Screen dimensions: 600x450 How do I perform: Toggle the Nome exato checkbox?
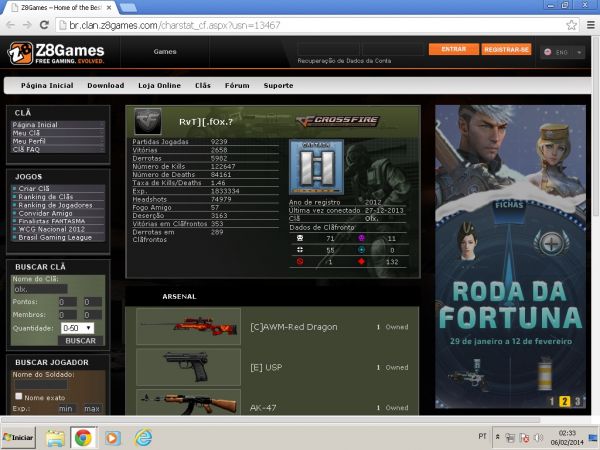pyautogui.click(x=18, y=396)
